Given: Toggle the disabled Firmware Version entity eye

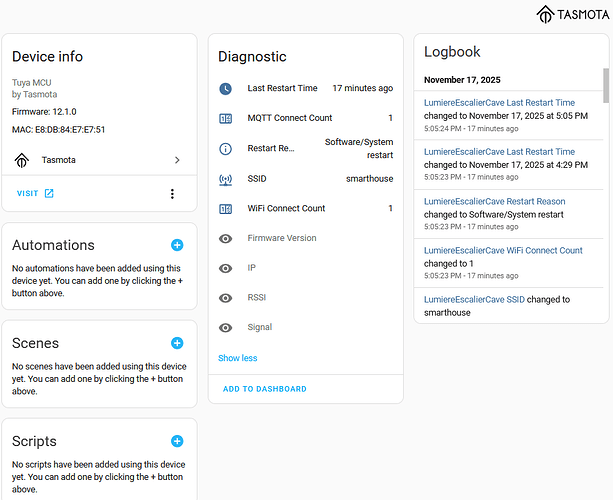Looking at the screenshot, I should 226,238.
